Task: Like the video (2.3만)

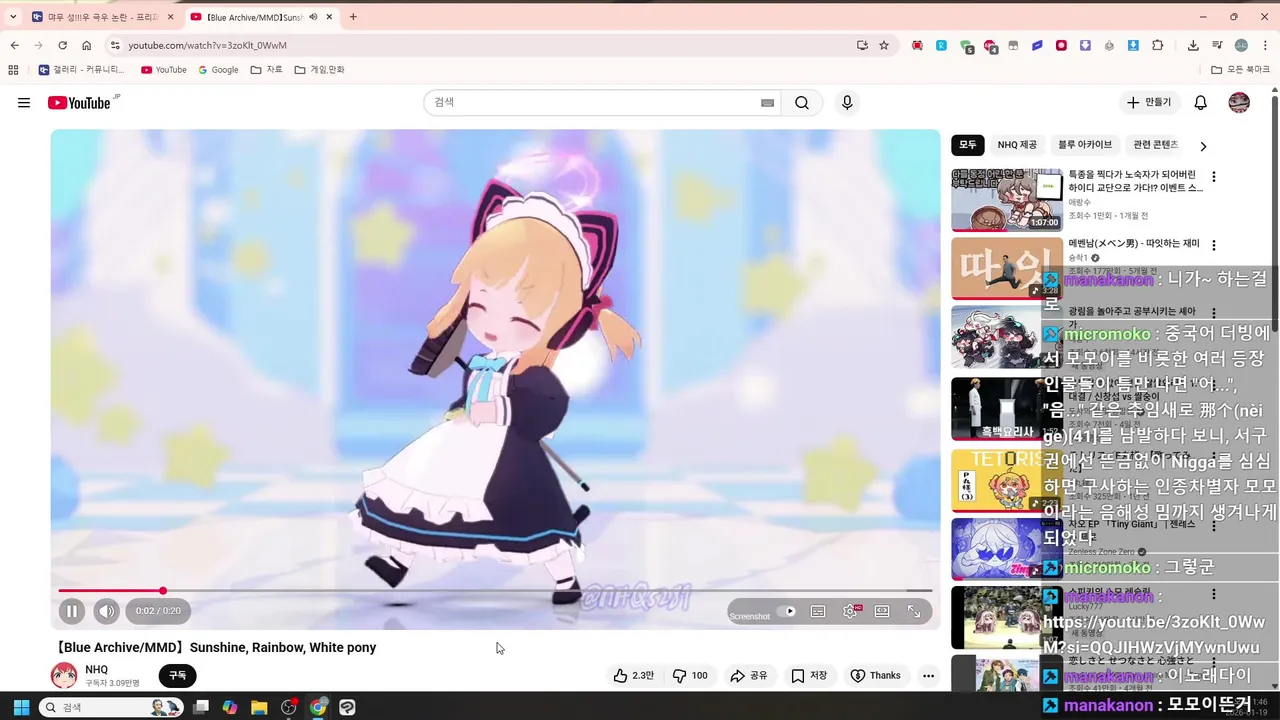Action: 633,676
